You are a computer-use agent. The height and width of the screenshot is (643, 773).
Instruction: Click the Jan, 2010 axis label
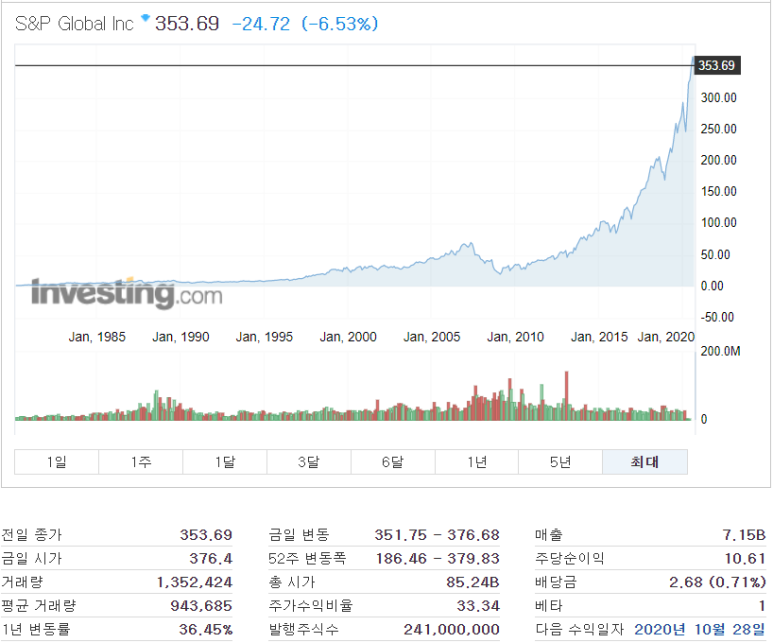[x=516, y=337]
